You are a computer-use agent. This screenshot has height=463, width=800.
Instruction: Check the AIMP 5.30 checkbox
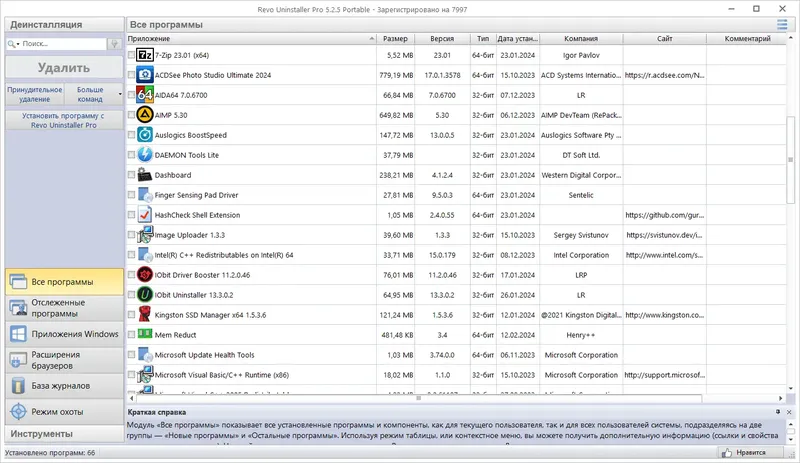(131, 115)
